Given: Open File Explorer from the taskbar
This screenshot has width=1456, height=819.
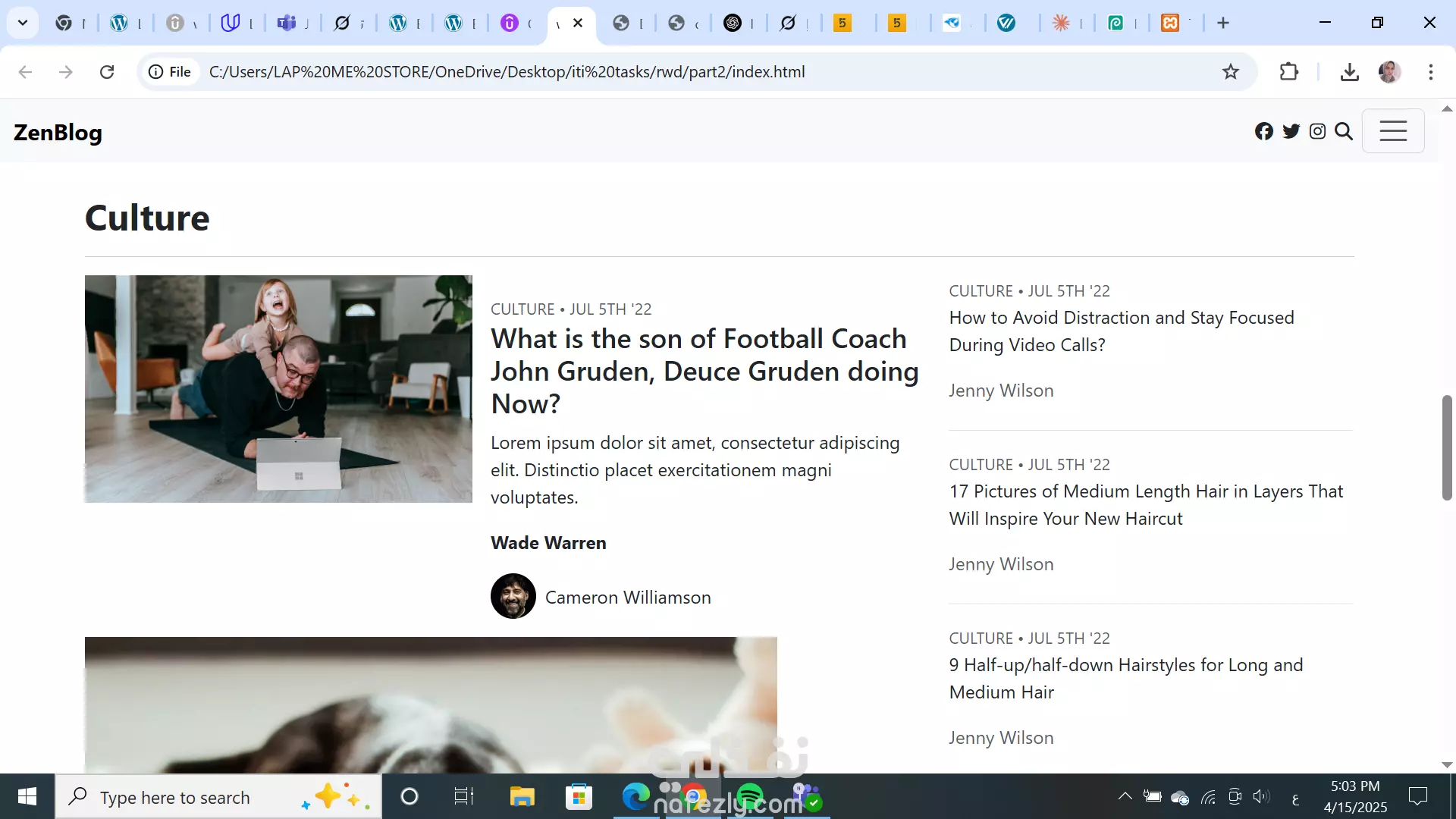Looking at the screenshot, I should tap(522, 797).
